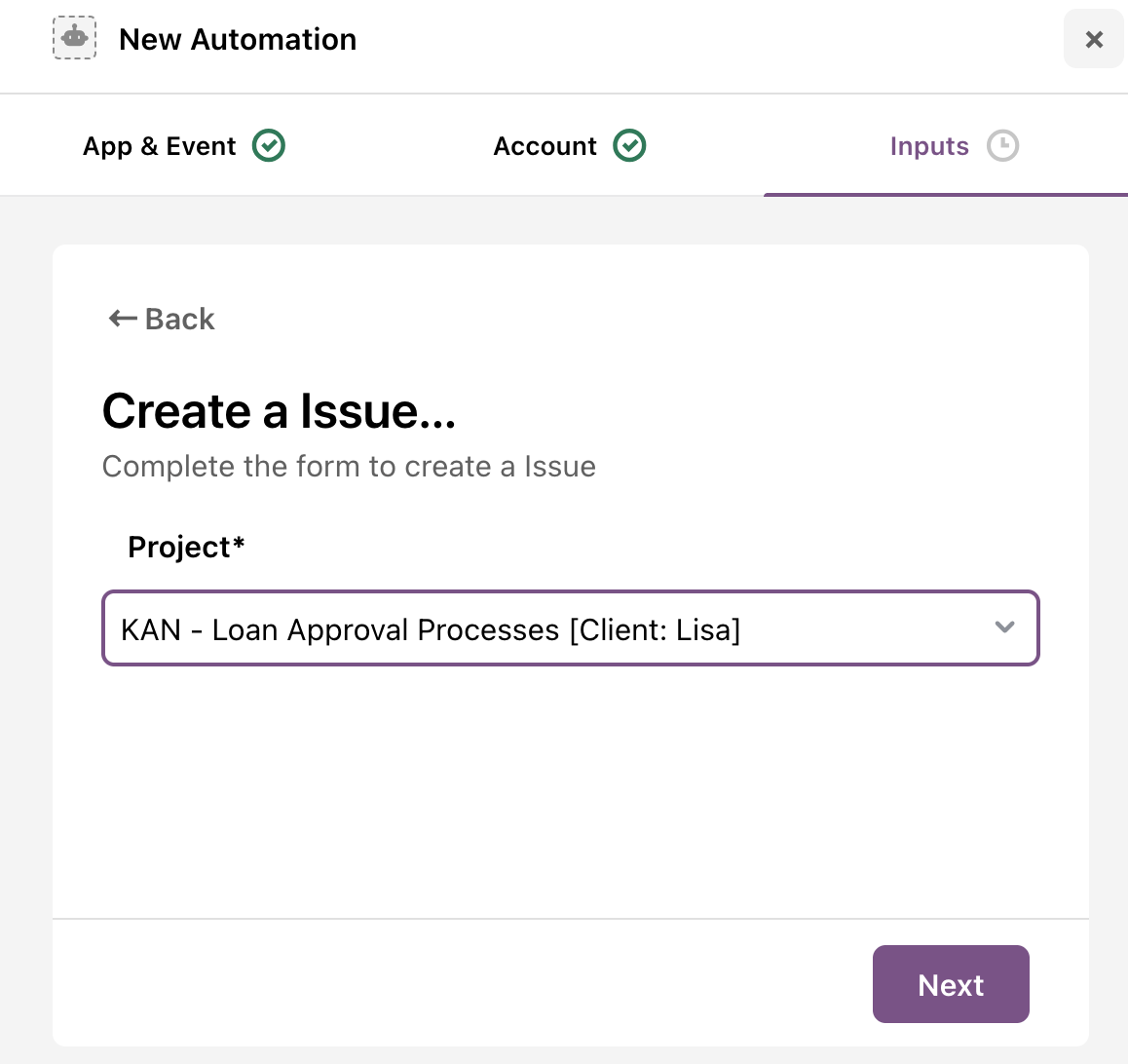Click the robot automation icon
The image size is (1128, 1064).
74,38
